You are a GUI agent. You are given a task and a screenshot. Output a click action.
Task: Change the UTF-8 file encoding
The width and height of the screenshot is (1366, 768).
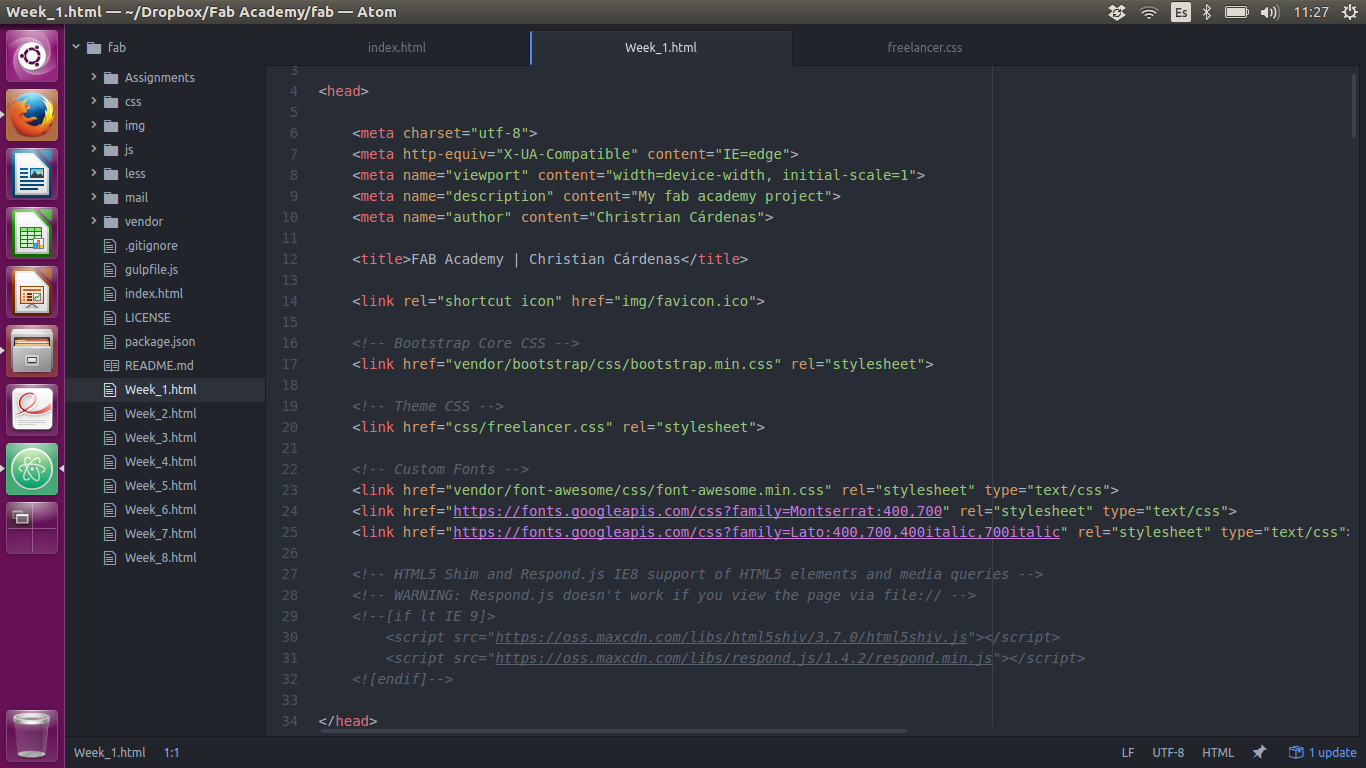click(1168, 752)
